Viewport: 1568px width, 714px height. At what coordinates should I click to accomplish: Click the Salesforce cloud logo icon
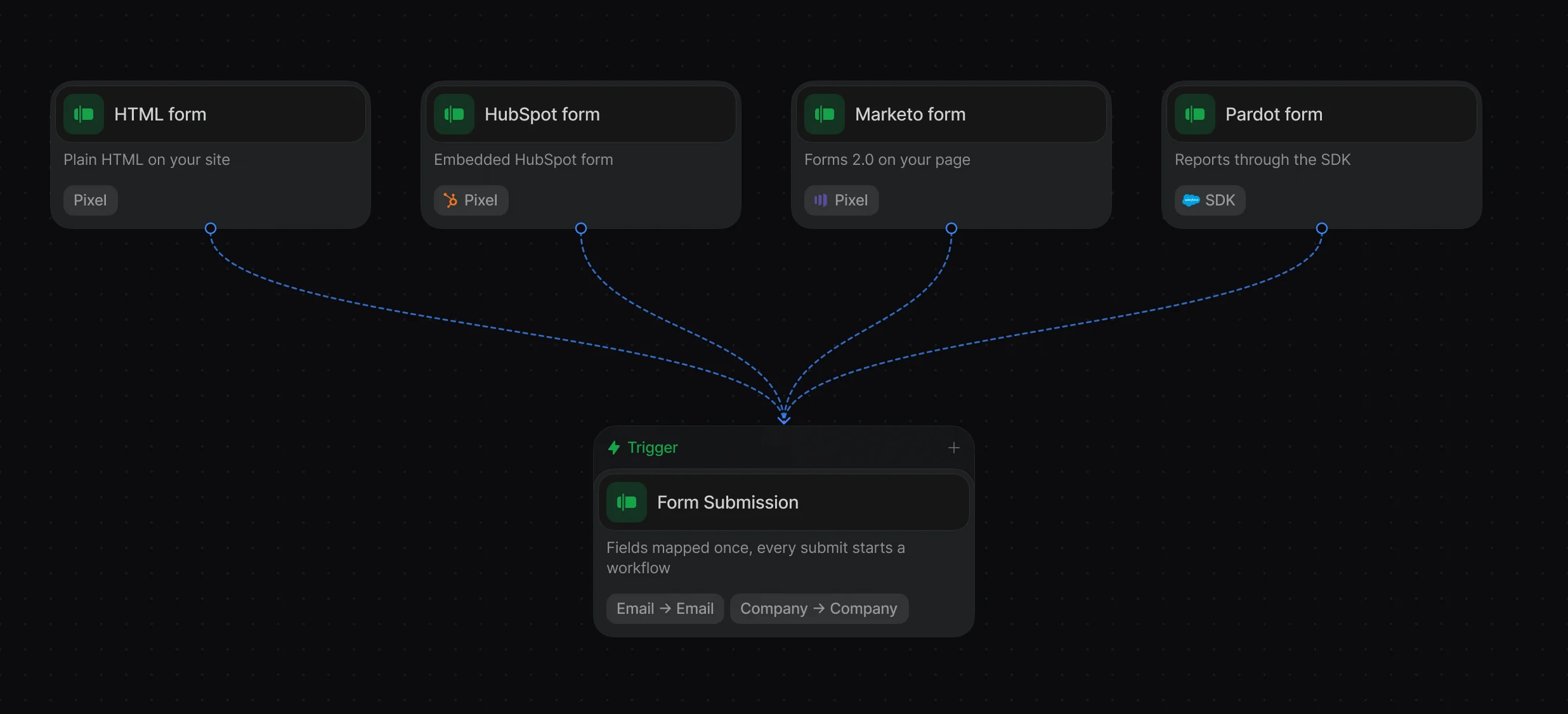click(1191, 200)
